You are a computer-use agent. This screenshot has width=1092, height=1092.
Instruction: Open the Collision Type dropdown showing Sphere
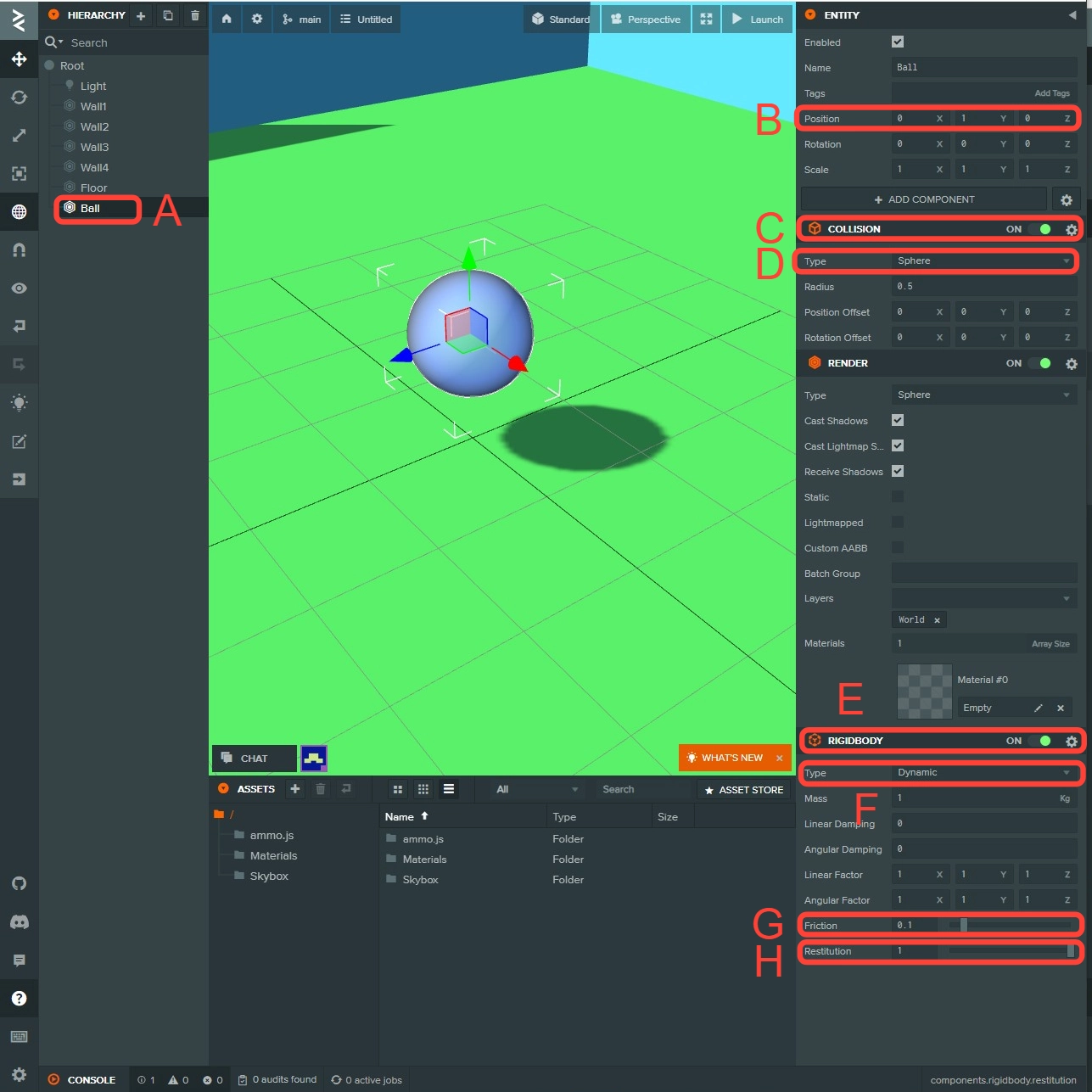(x=983, y=261)
